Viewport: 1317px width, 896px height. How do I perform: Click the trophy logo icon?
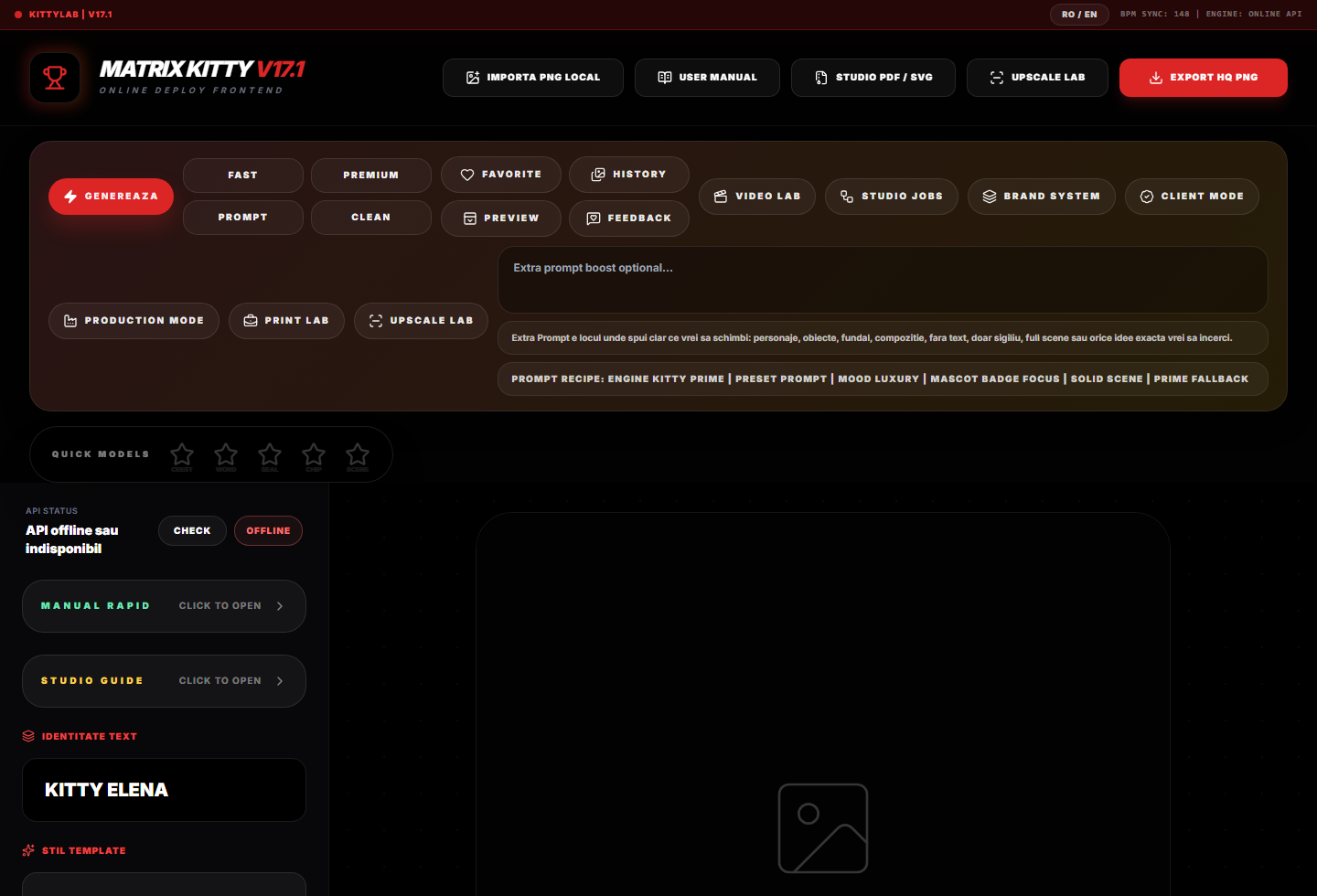tap(55, 78)
